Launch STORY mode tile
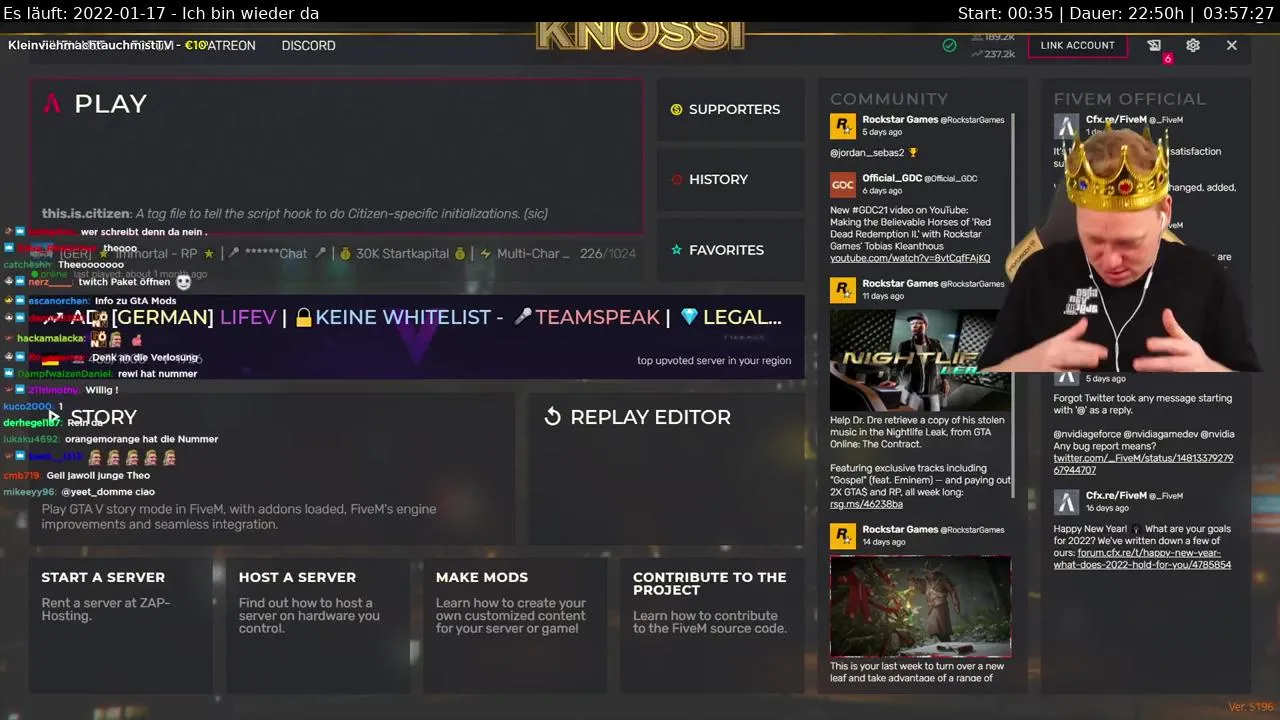The height and width of the screenshot is (720, 1280). click(x=271, y=468)
